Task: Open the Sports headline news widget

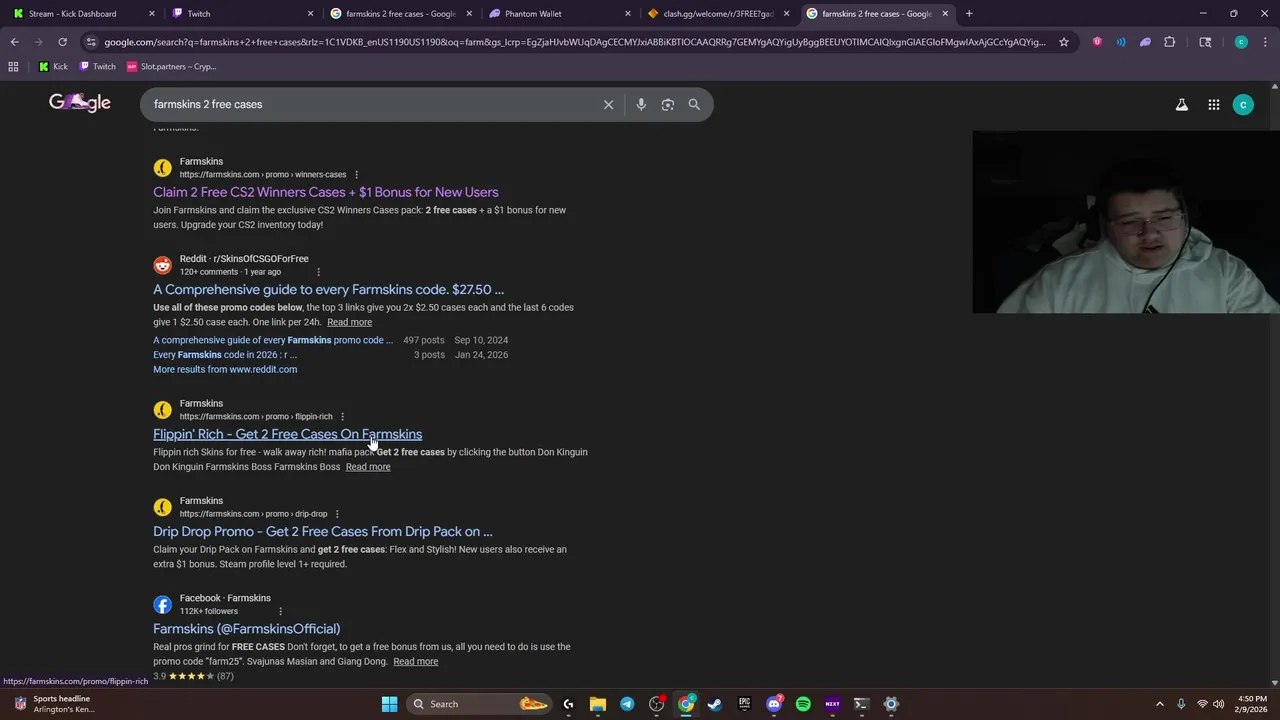Action: (55, 704)
